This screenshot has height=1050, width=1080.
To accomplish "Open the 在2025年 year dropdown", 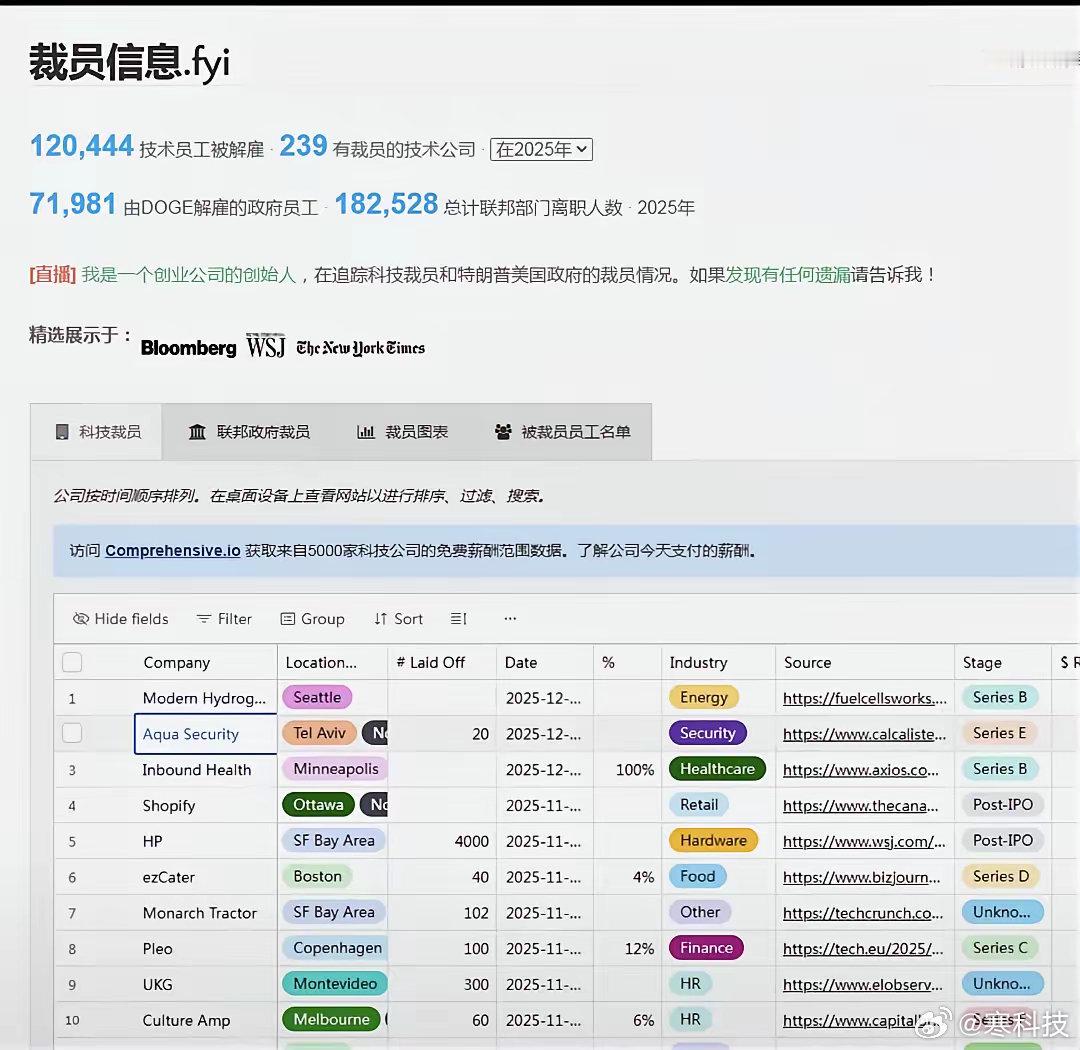I will click(x=540, y=148).
